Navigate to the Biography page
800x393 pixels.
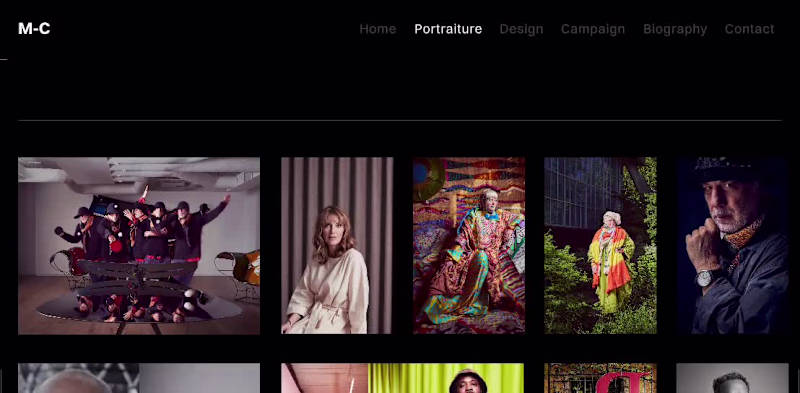point(675,29)
